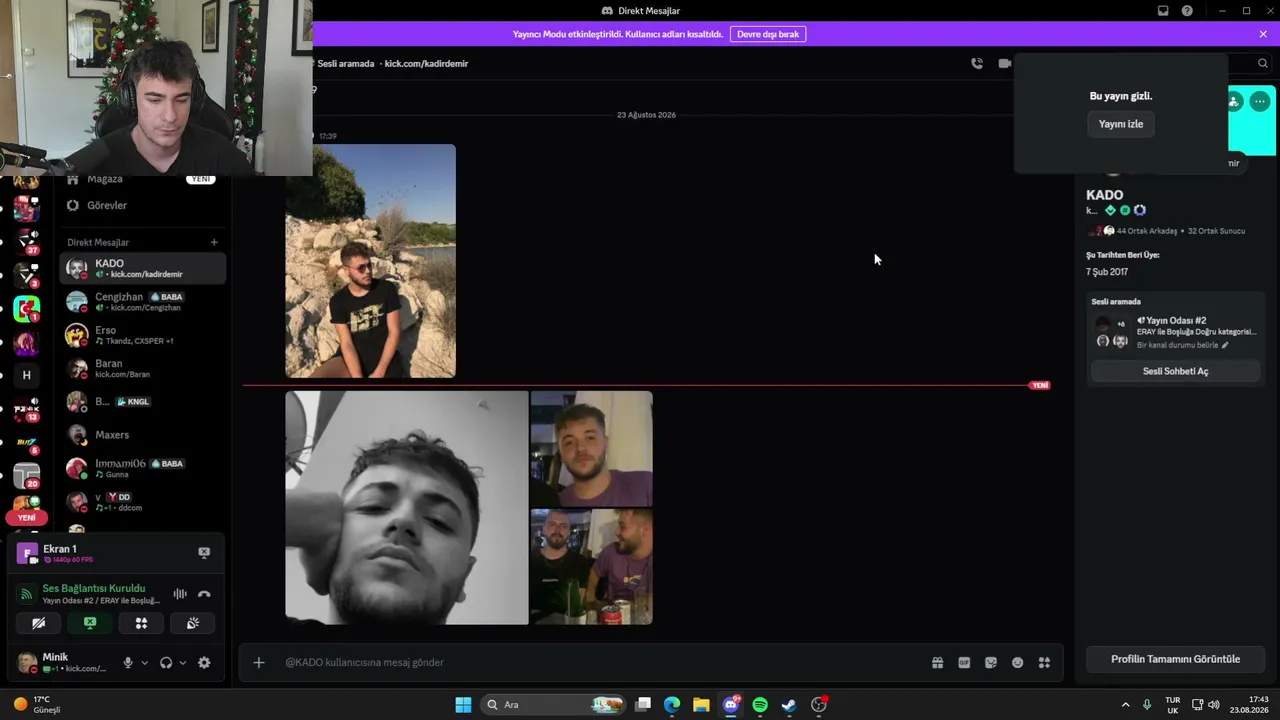Screen dimensions: 1280x720
Task: Click 'Profilin Tamamını Görüntüle' button
Action: 1175,659
